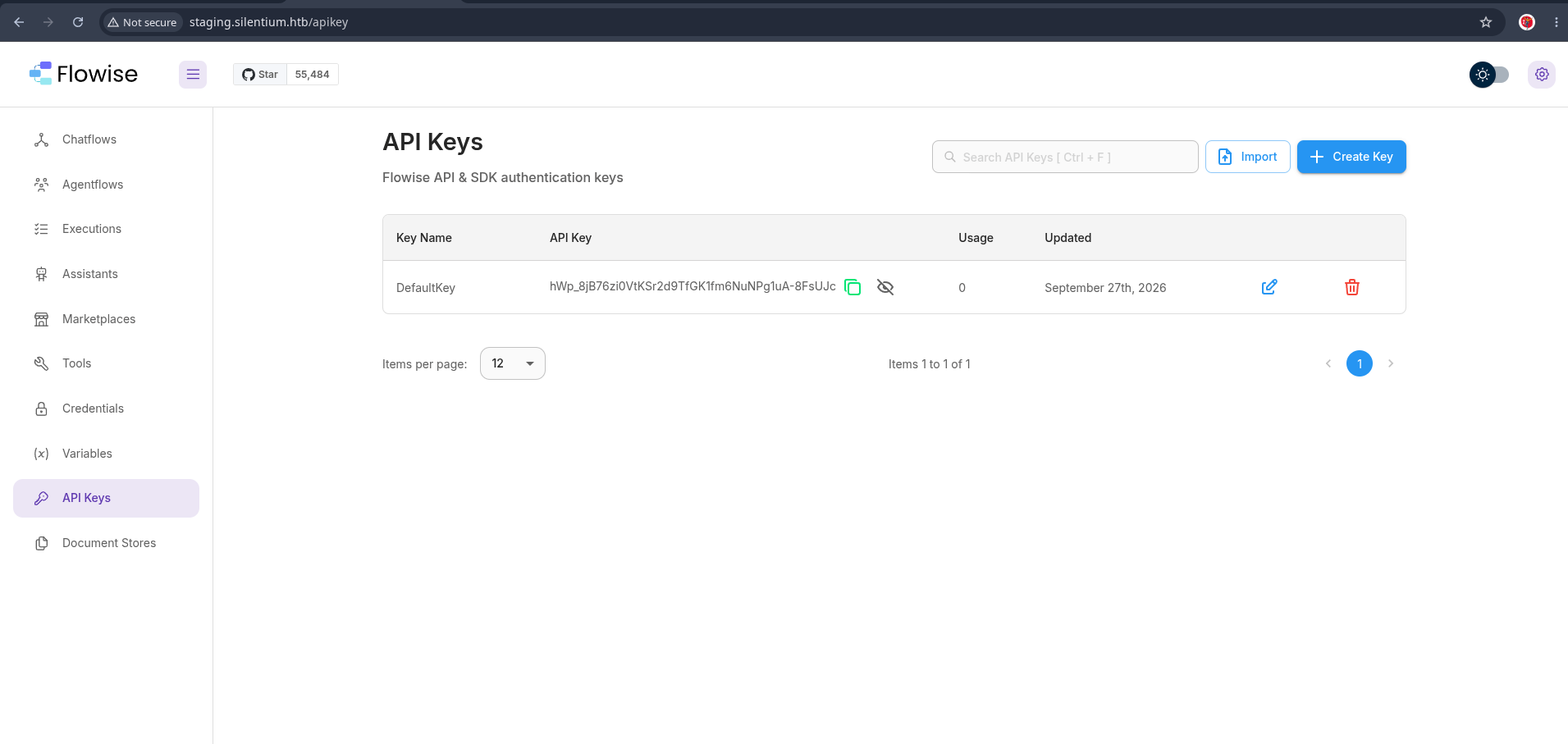Go to previous page arrow
Viewport: 1568px width, 744px height.
1328,363
